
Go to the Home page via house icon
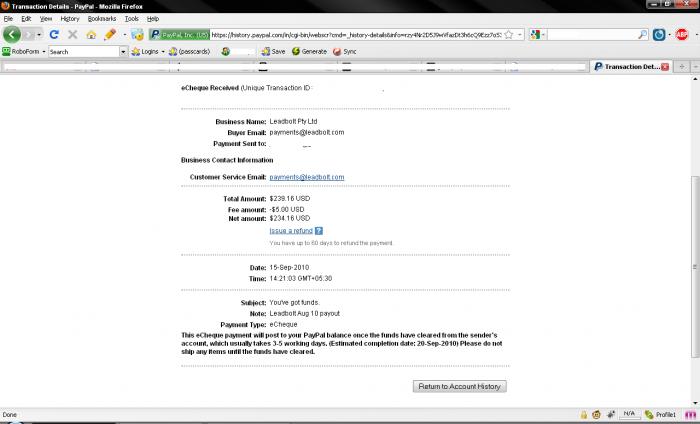tap(91, 34)
